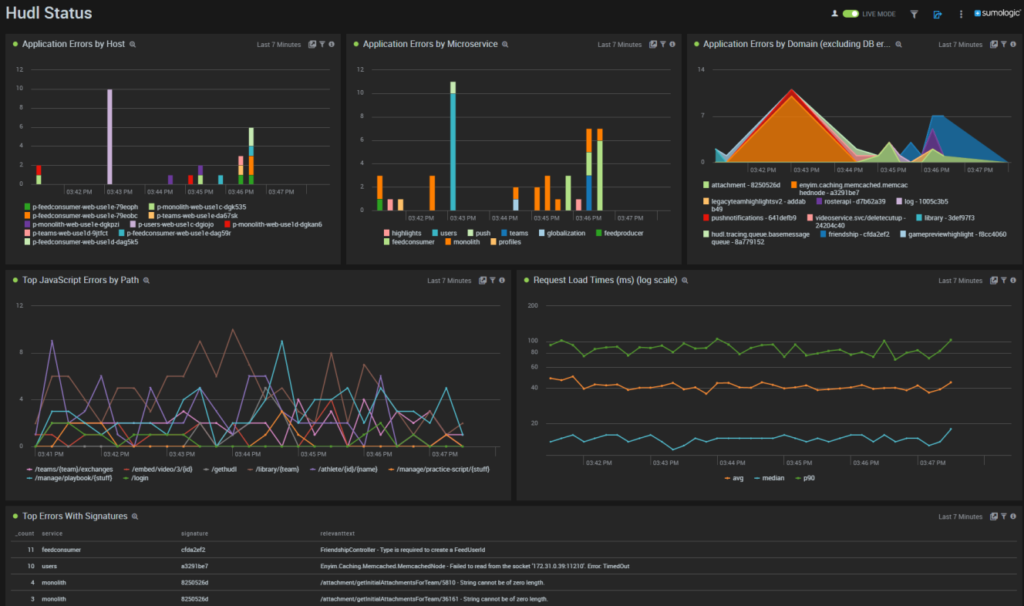1024x606 pixels.
Task: Open the Application Errors by Host panel title
Action: [73, 44]
